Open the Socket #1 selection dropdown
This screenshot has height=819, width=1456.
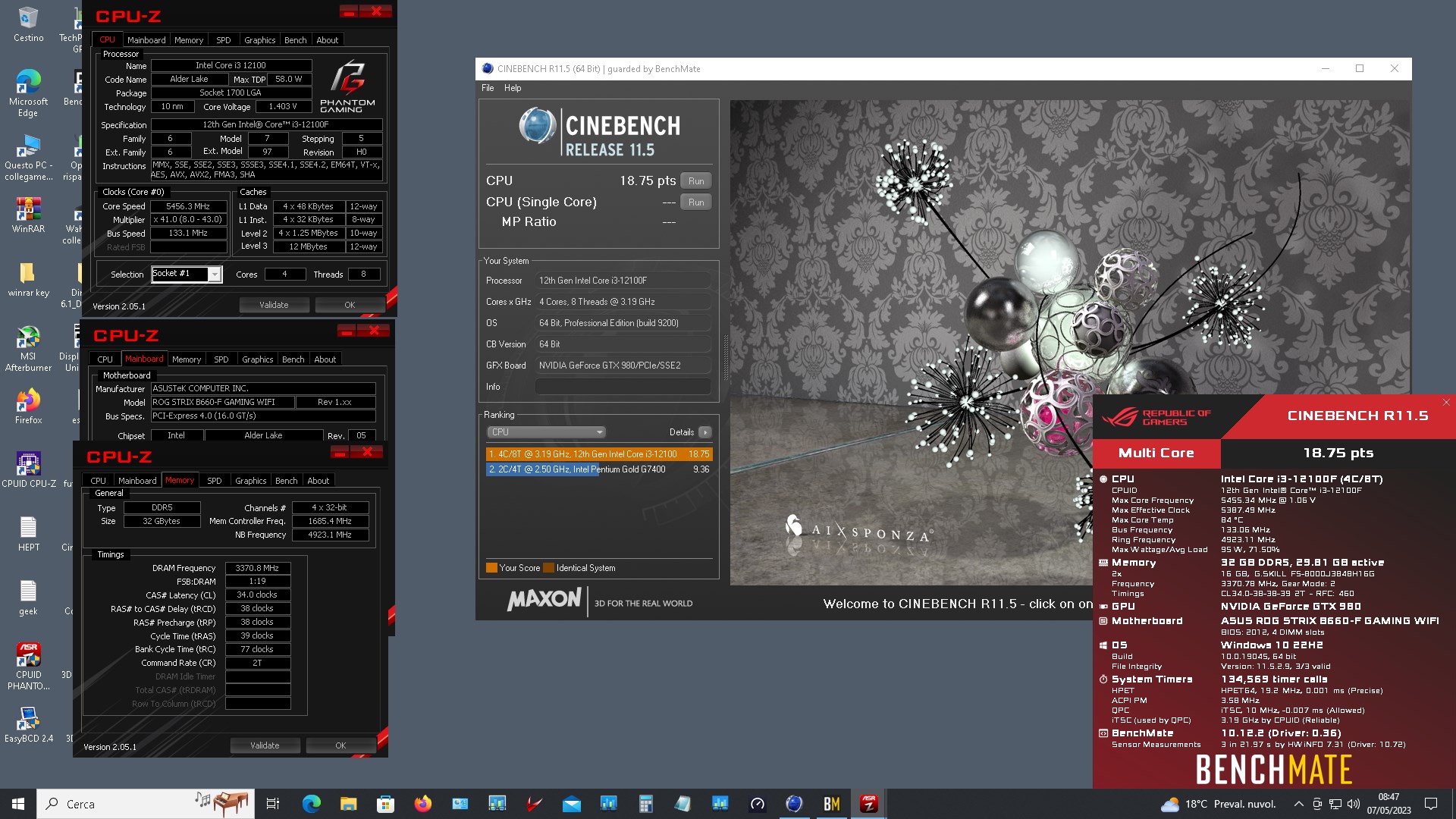point(186,274)
